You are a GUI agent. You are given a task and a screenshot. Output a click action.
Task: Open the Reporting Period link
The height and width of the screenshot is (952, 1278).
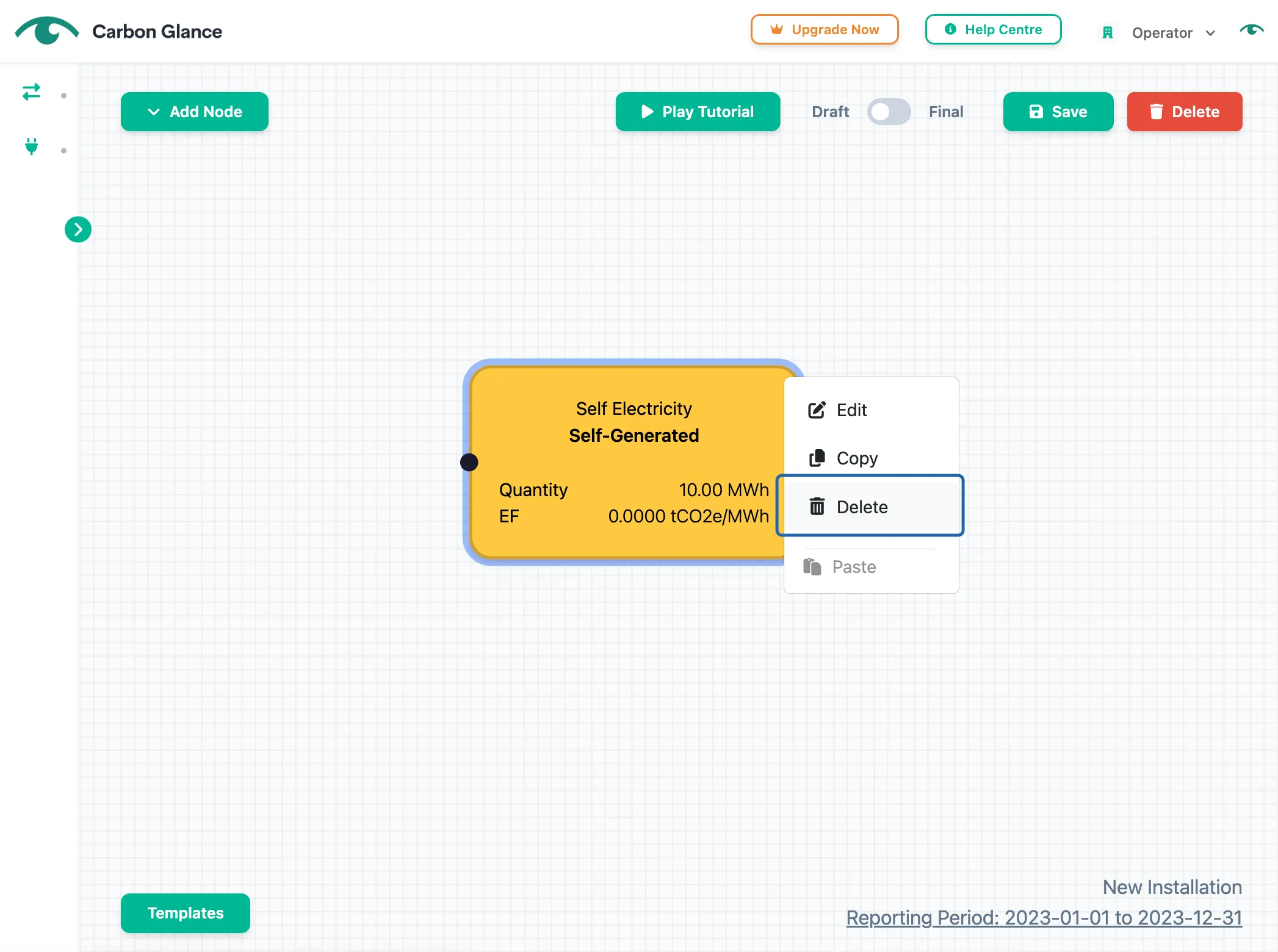pos(1044,917)
